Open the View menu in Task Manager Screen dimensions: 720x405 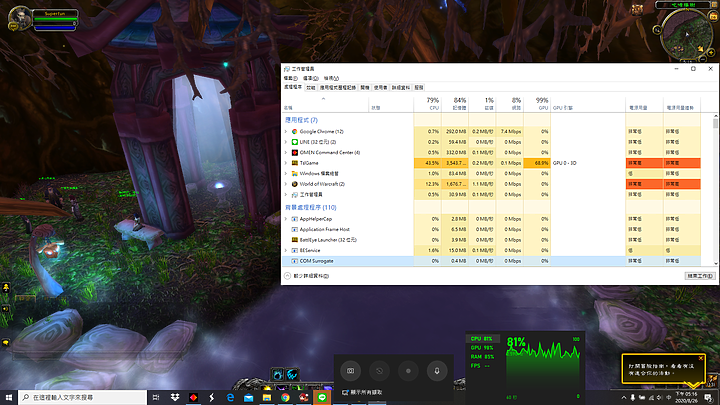[331, 79]
